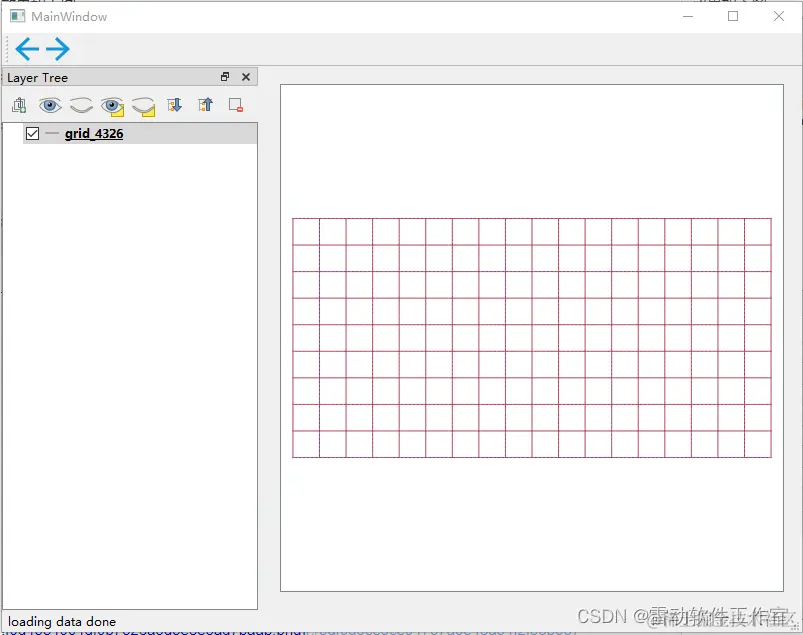The image size is (803, 635).
Task: Hide all layers using the closed eye icon
Action: [81, 105]
